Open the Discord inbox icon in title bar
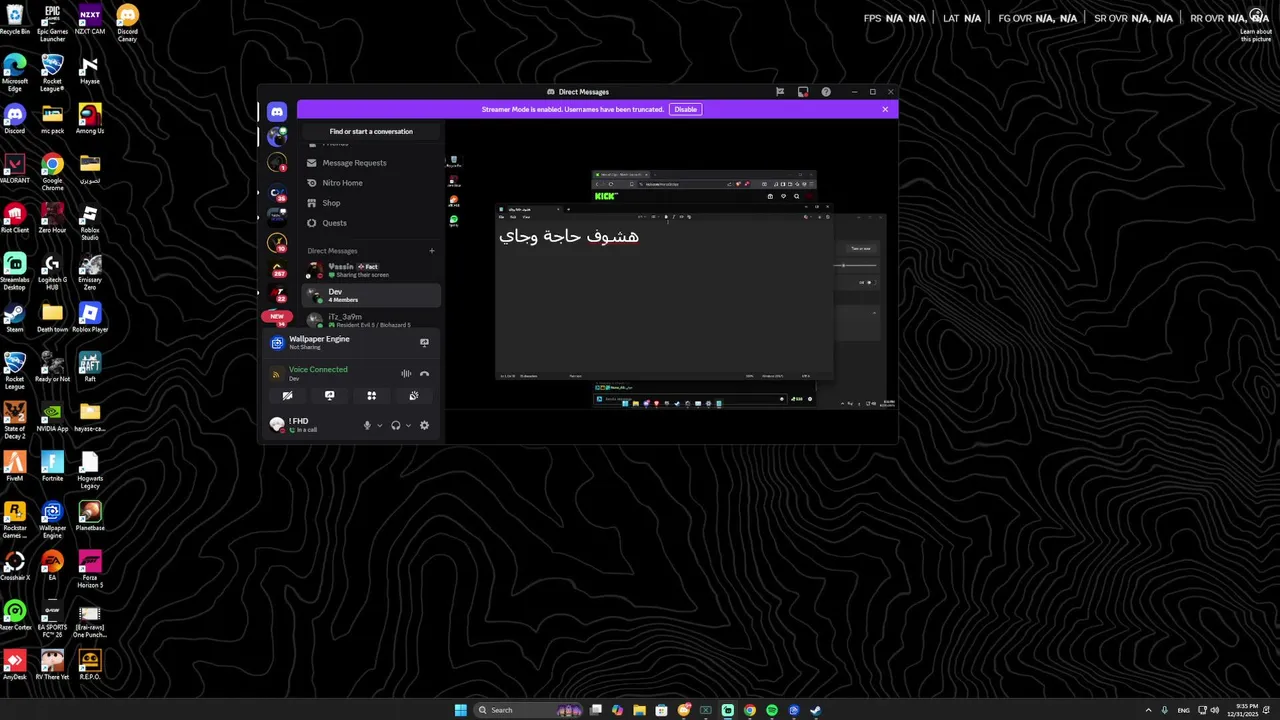The height and width of the screenshot is (720, 1280). point(803,92)
